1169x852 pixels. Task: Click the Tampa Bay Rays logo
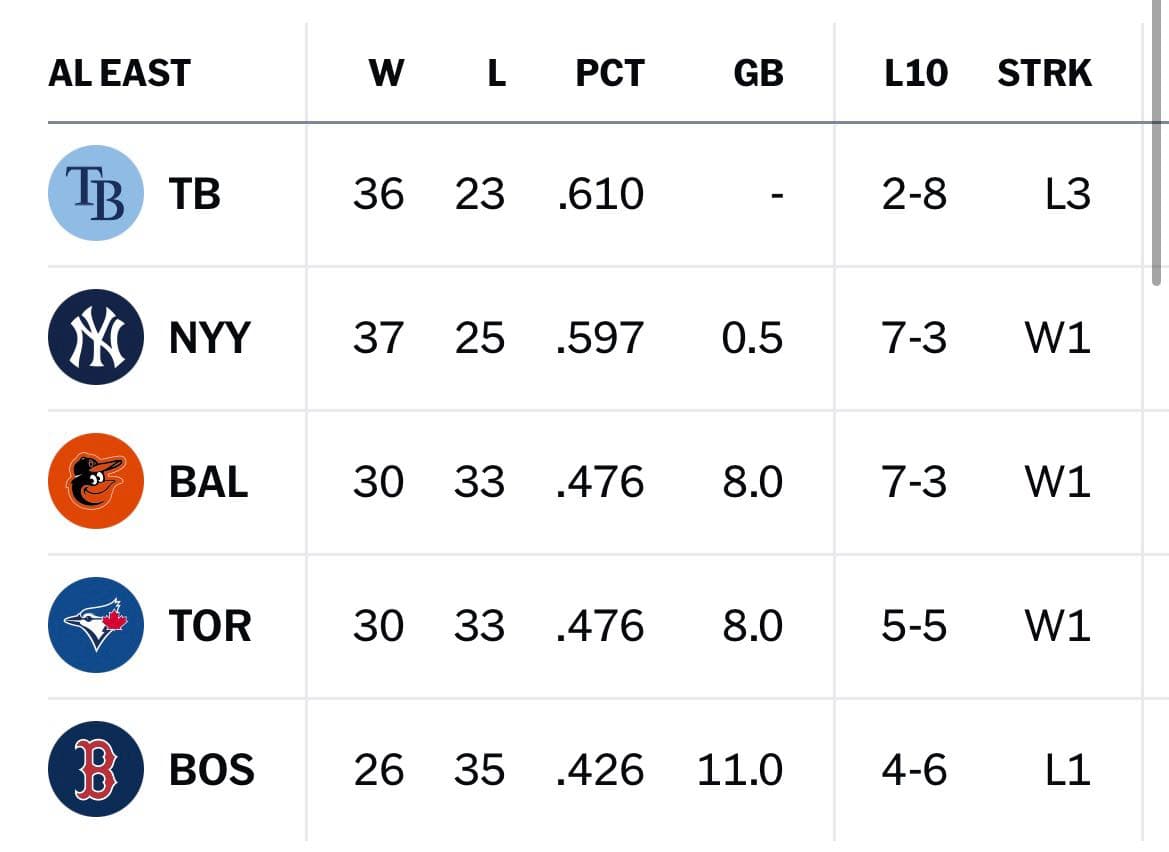95,193
